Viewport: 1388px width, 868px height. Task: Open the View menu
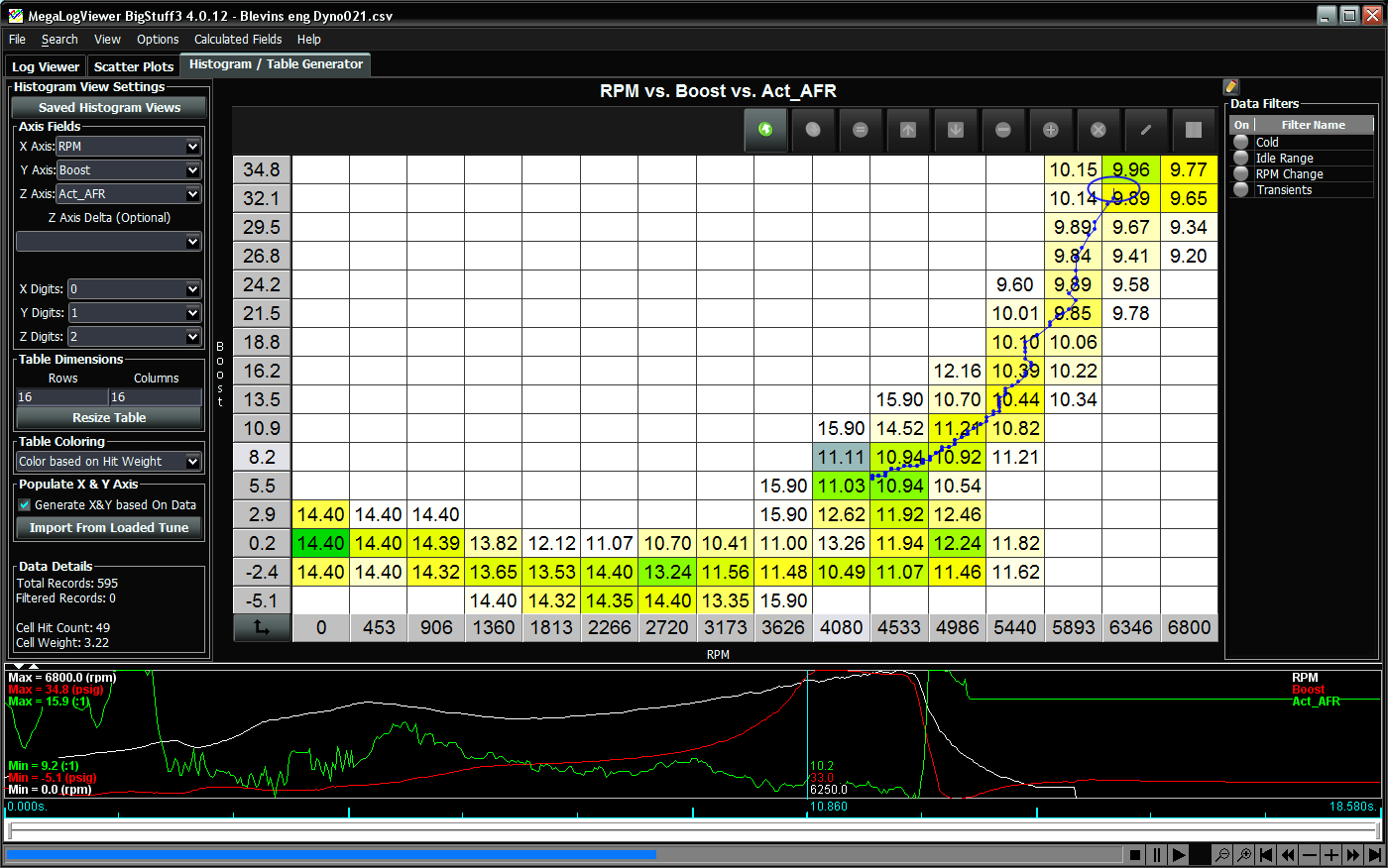click(107, 40)
